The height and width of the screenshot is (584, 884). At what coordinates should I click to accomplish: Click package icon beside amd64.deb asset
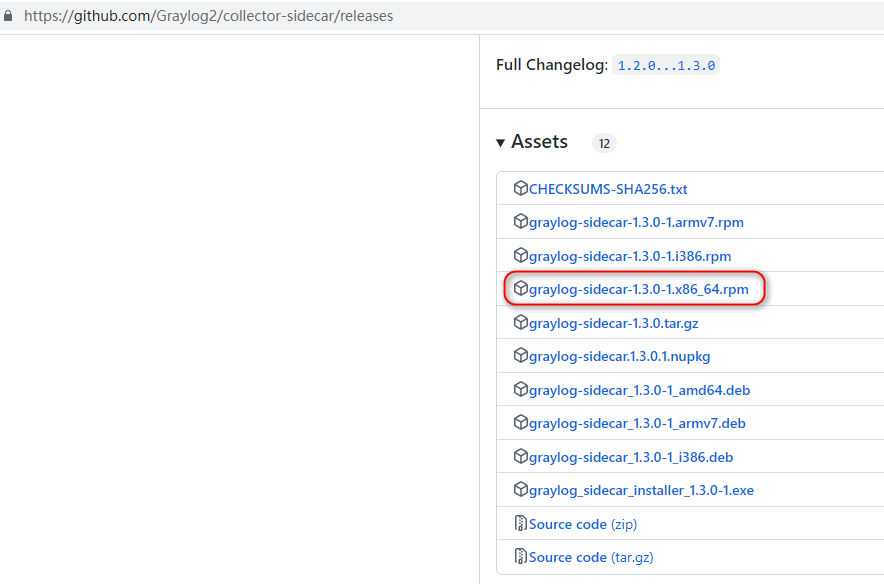click(x=520, y=389)
